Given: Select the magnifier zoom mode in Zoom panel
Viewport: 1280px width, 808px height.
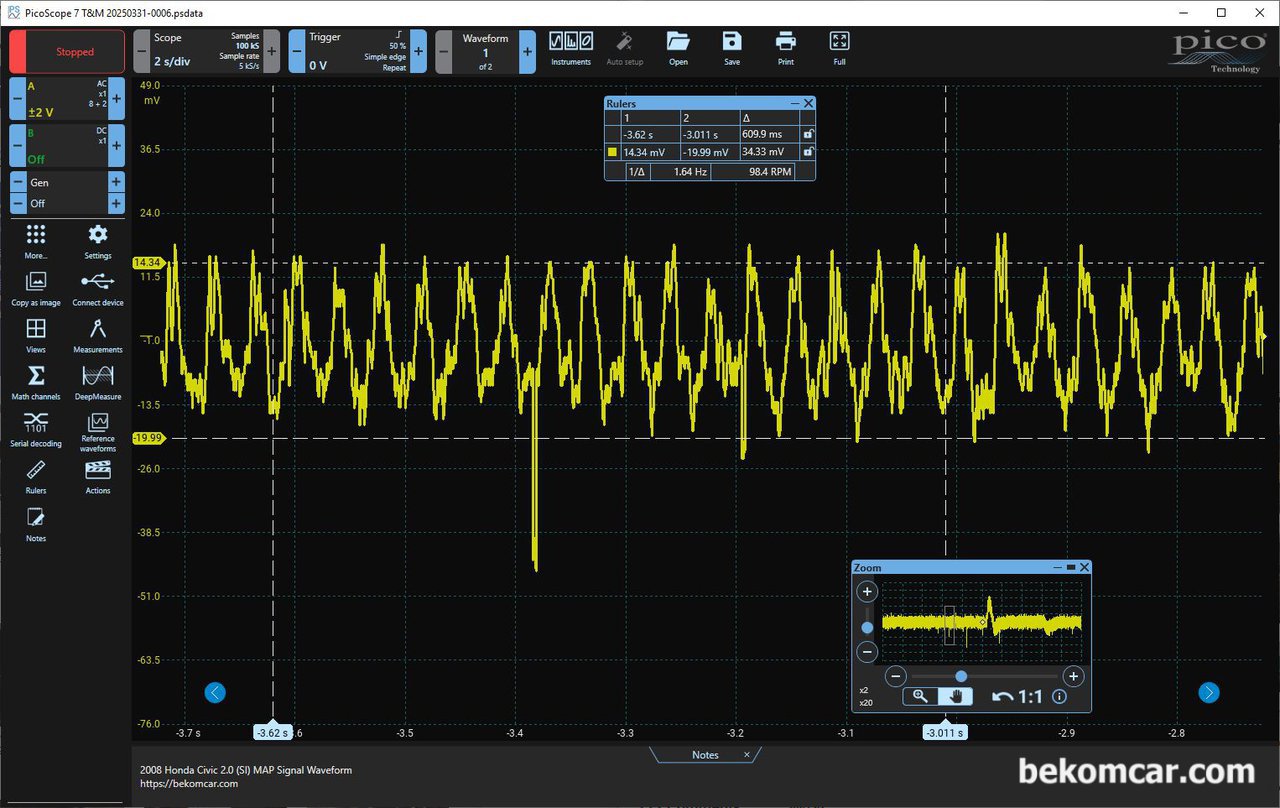Looking at the screenshot, I should tap(920, 697).
